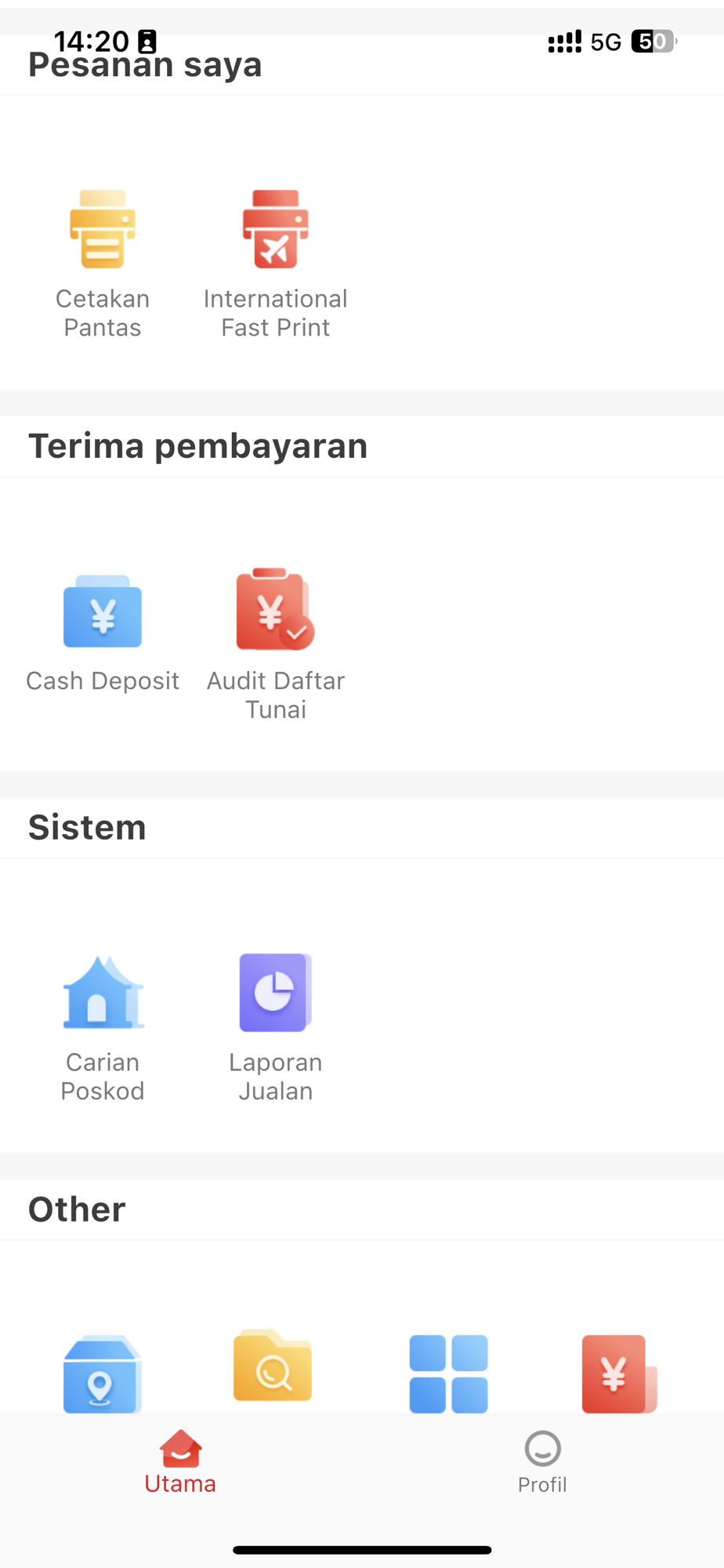724x1568 pixels.
Task: Tap the Sistem section heading
Action: (87, 828)
